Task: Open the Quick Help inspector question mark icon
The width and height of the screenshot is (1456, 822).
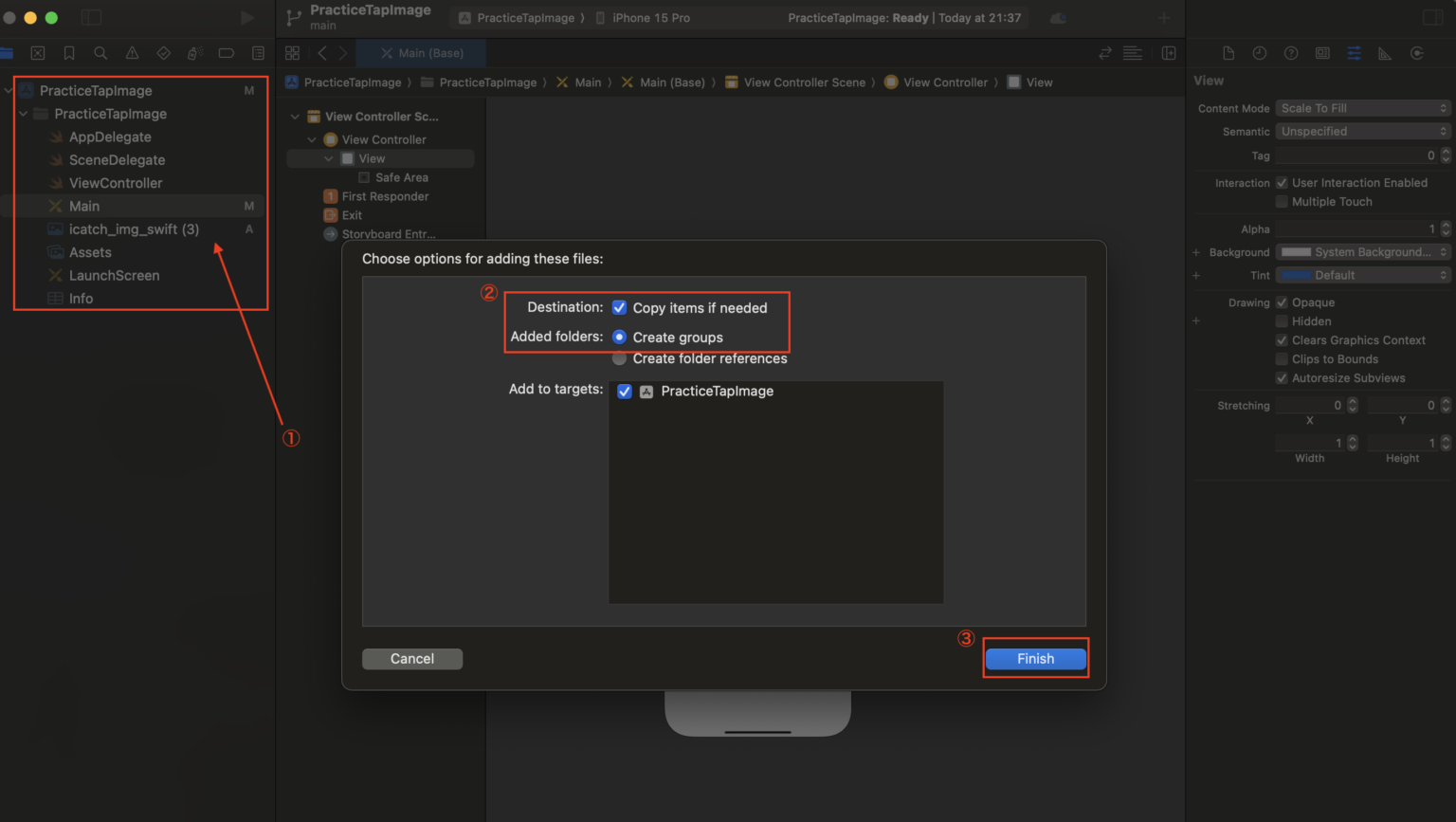Action: [1291, 53]
